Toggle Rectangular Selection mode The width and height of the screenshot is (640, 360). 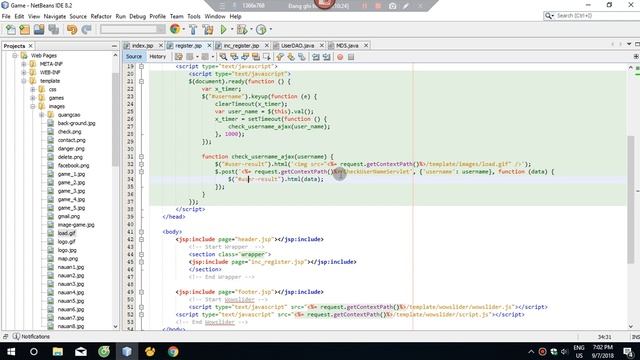tap(267, 57)
